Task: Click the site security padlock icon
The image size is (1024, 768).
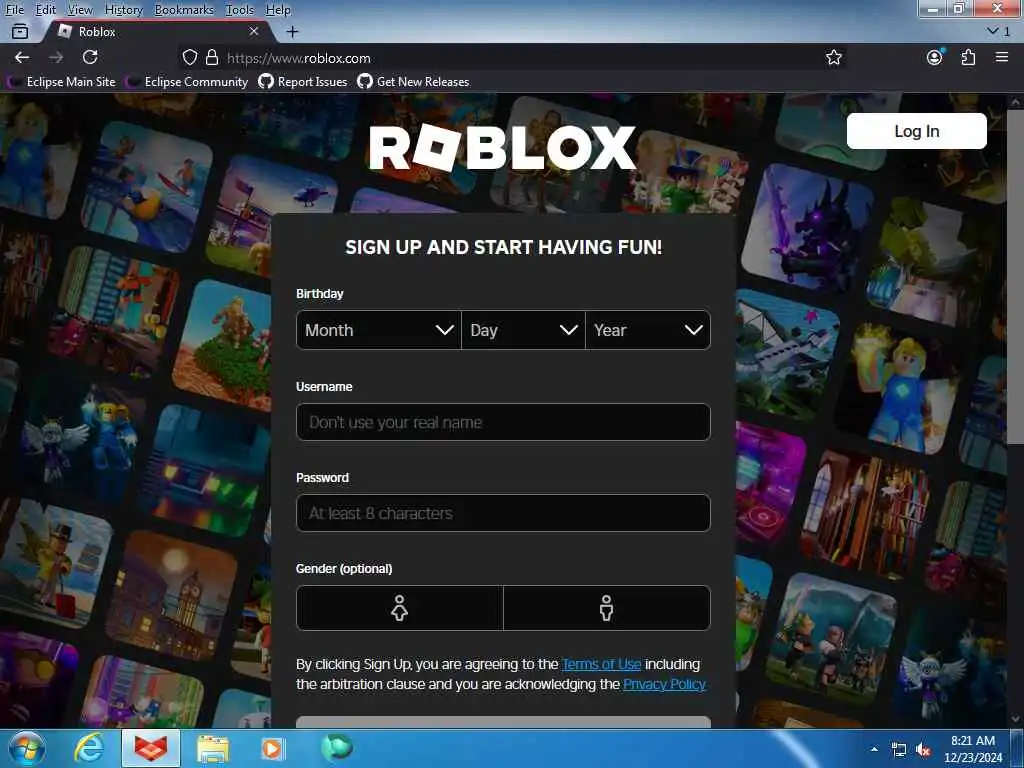Action: click(212, 57)
